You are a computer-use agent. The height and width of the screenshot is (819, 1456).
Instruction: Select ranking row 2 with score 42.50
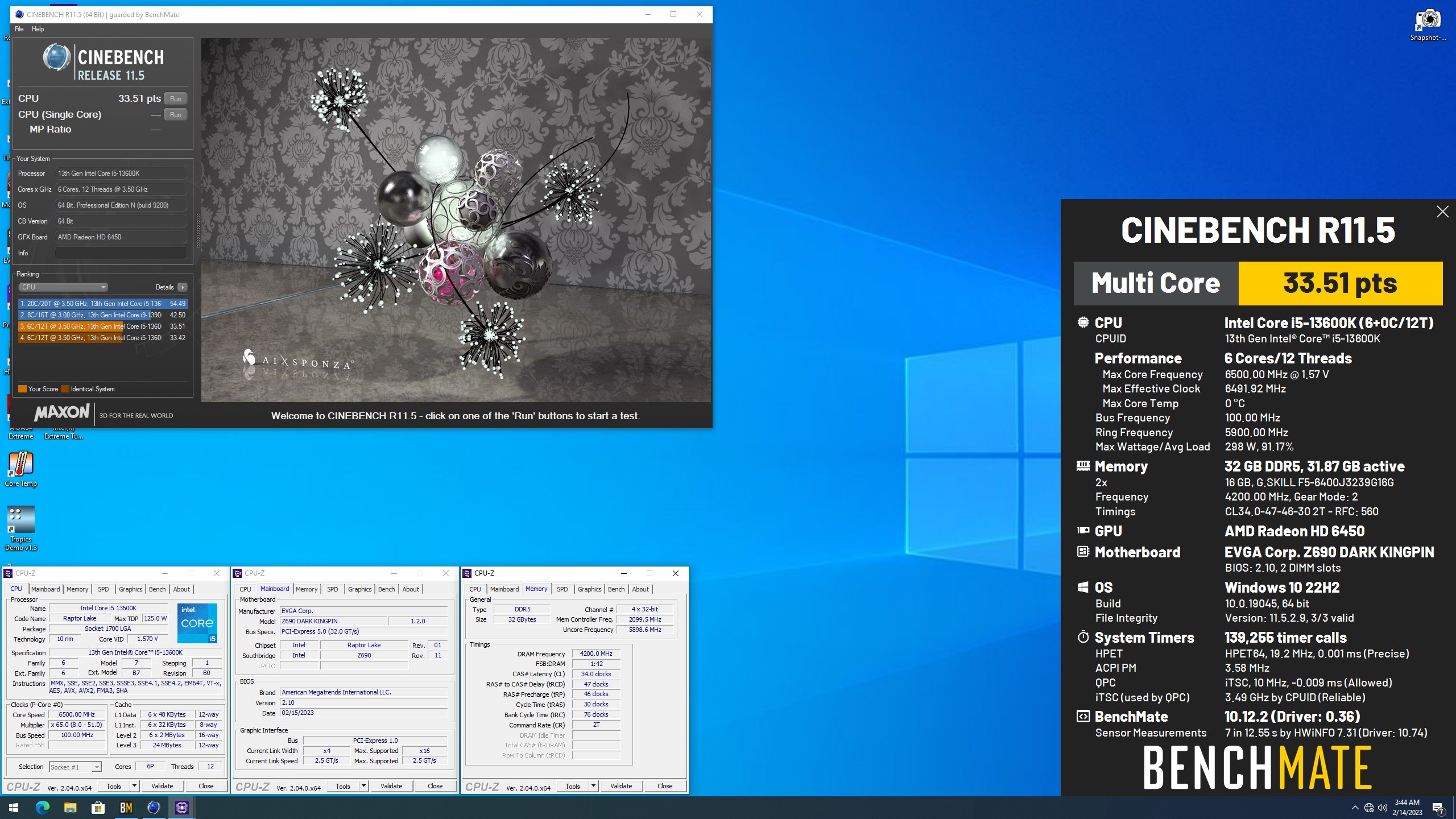[102, 315]
